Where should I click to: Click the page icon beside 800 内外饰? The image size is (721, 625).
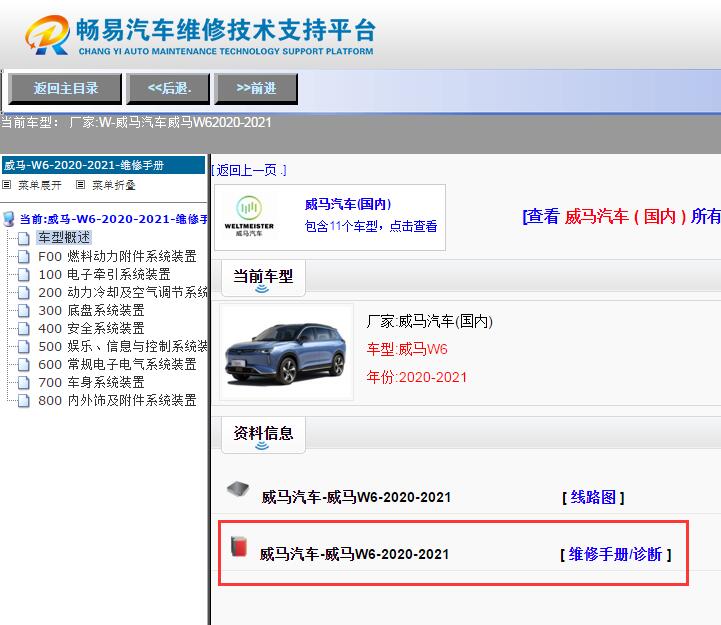coord(23,401)
